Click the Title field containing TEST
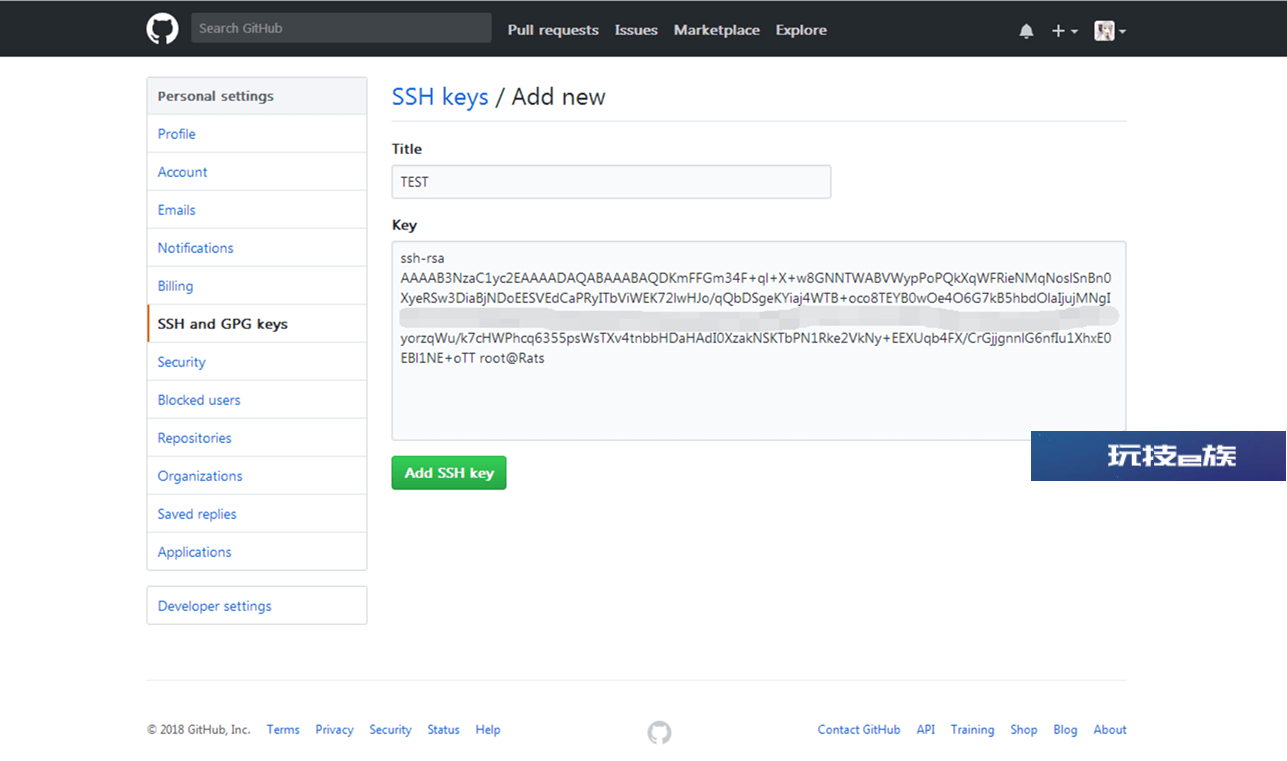This screenshot has width=1287, height=761. coord(611,182)
